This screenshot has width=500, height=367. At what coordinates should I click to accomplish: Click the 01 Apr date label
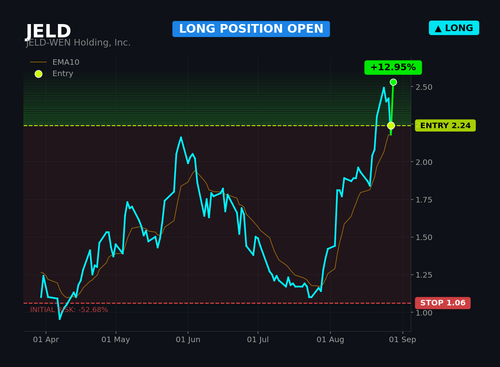[x=46, y=340]
